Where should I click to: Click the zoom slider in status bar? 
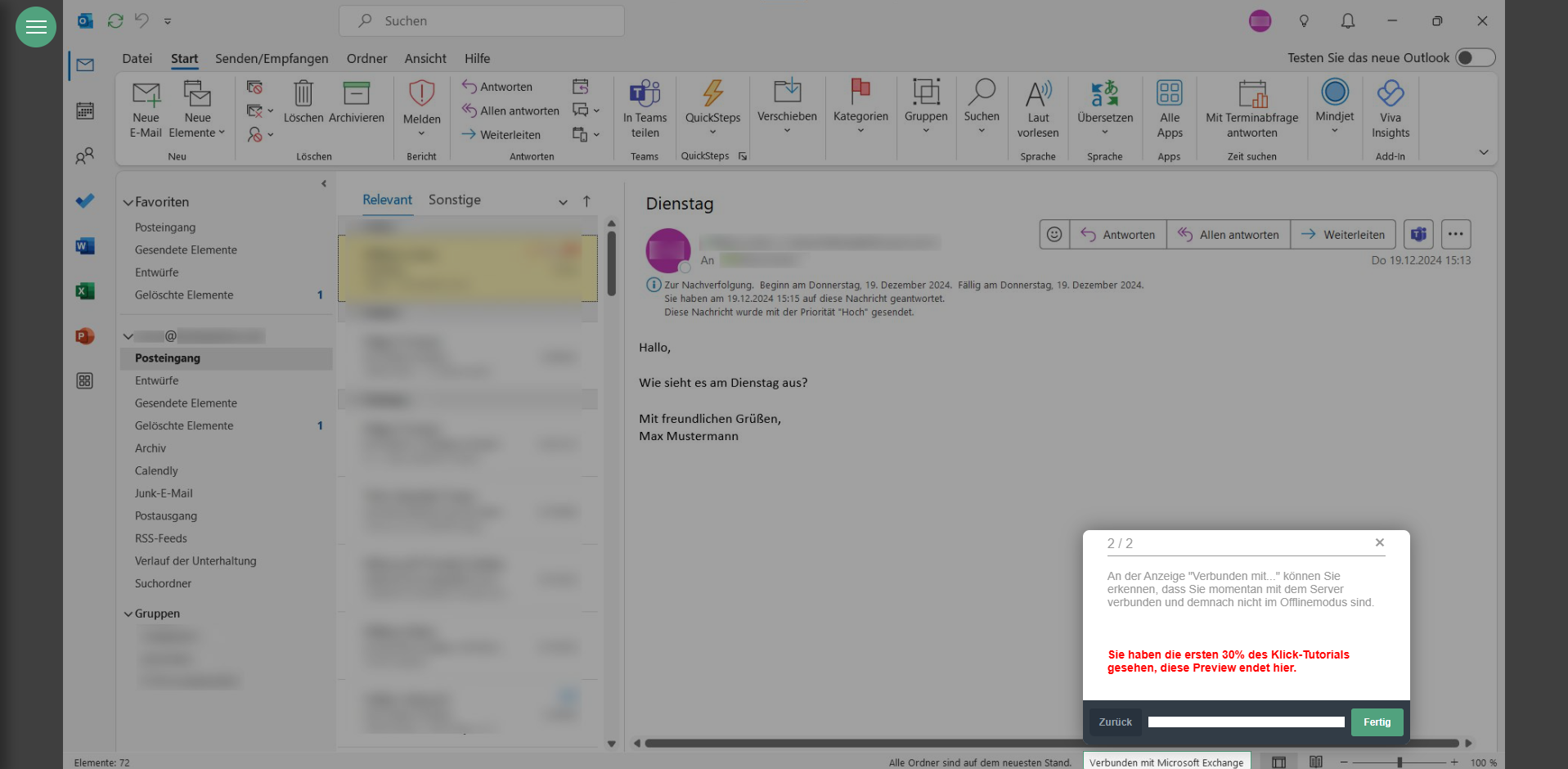pos(1400,762)
